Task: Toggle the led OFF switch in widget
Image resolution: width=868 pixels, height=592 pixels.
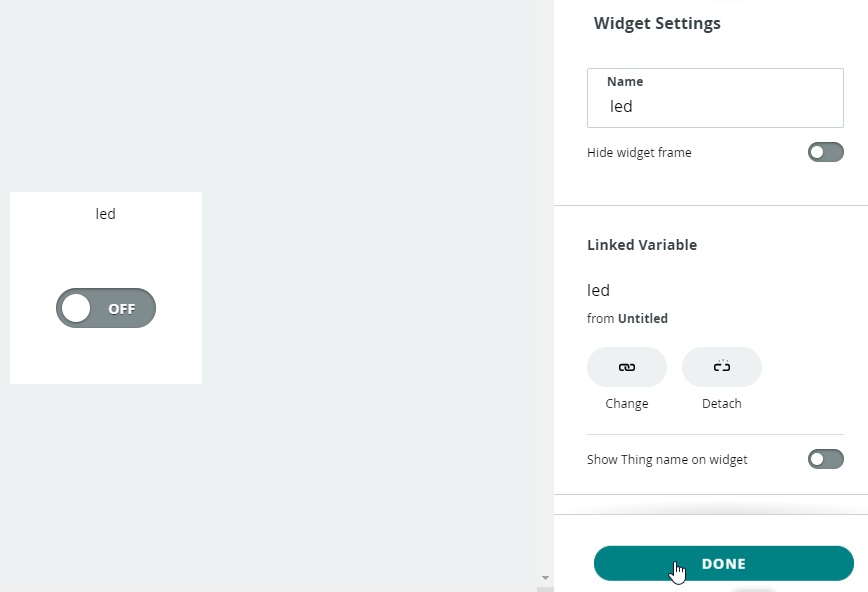Action: pos(106,308)
